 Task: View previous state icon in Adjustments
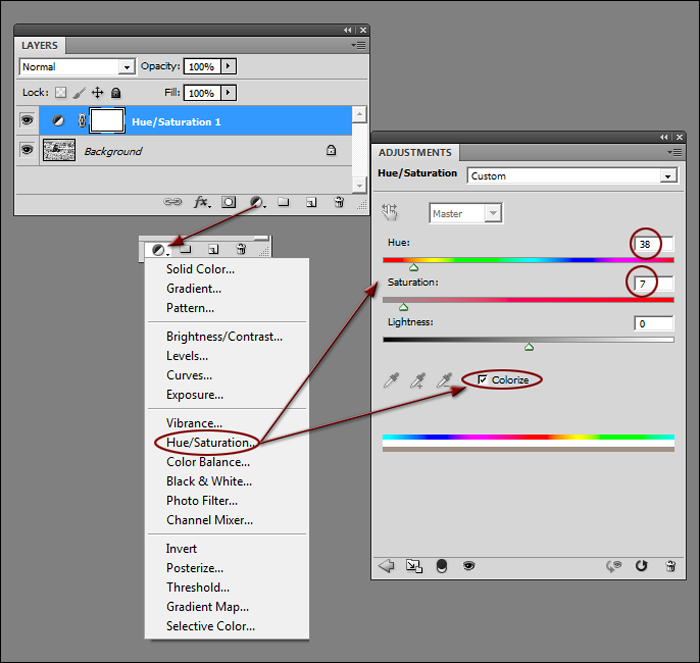tap(614, 566)
